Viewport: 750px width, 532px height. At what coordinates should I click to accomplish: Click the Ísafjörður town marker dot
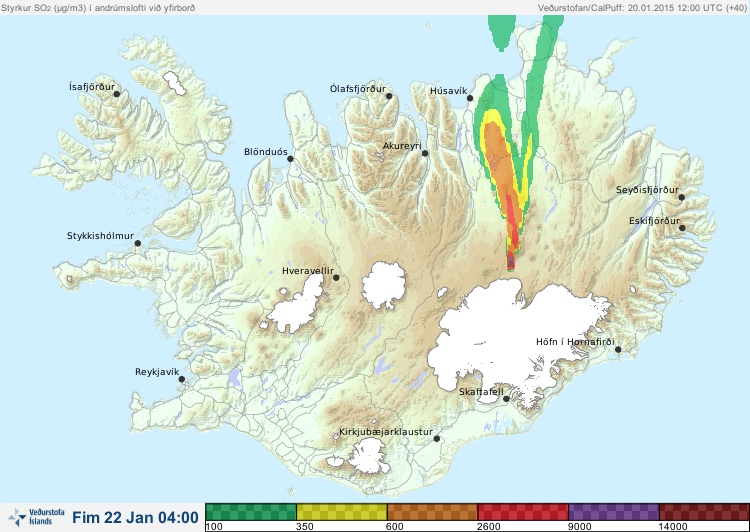click(x=116, y=94)
